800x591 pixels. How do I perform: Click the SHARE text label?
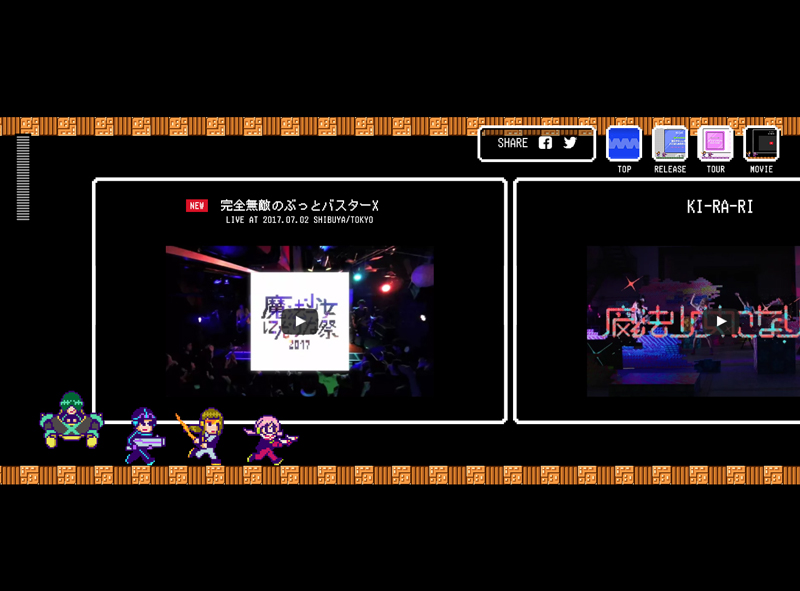(512, 143)
